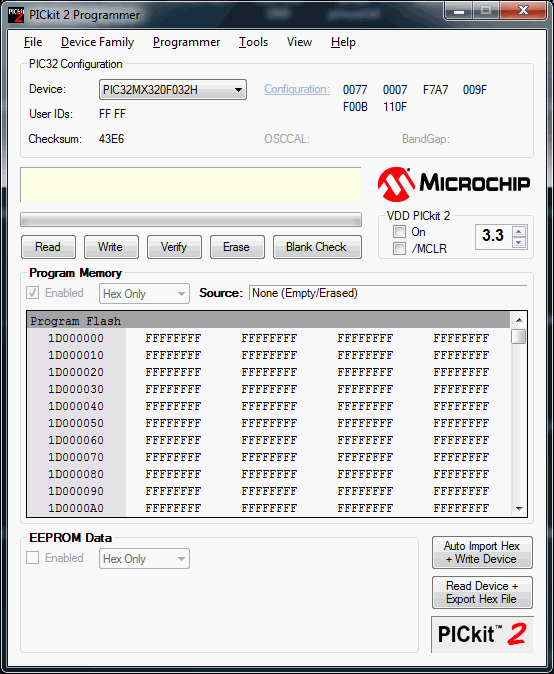554x674 pixels.
Task: Open the Device Family menu
Action: pos(98,42)
